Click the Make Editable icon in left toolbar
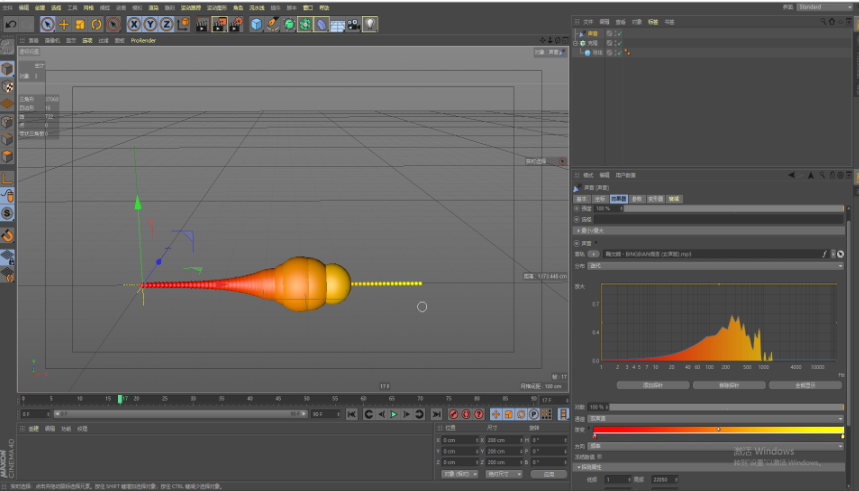Image resolution: width=859 pixels, height=491 pixels. 7,48
